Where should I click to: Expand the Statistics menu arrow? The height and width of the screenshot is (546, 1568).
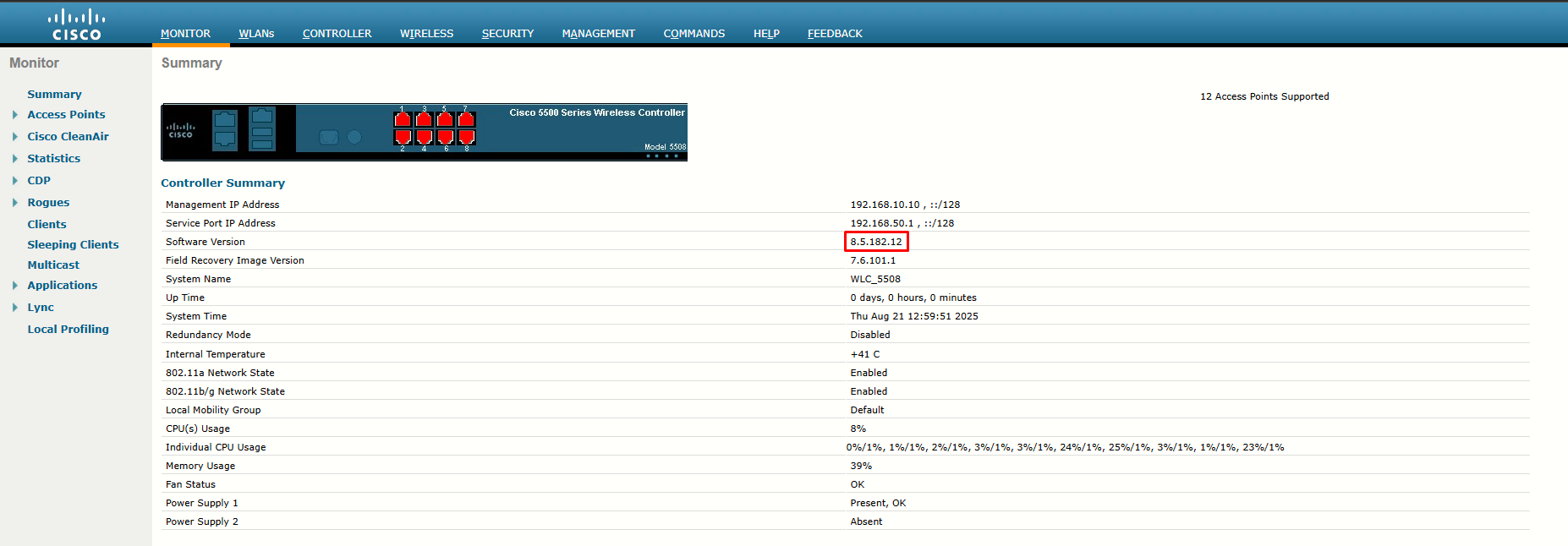point(14,159)
